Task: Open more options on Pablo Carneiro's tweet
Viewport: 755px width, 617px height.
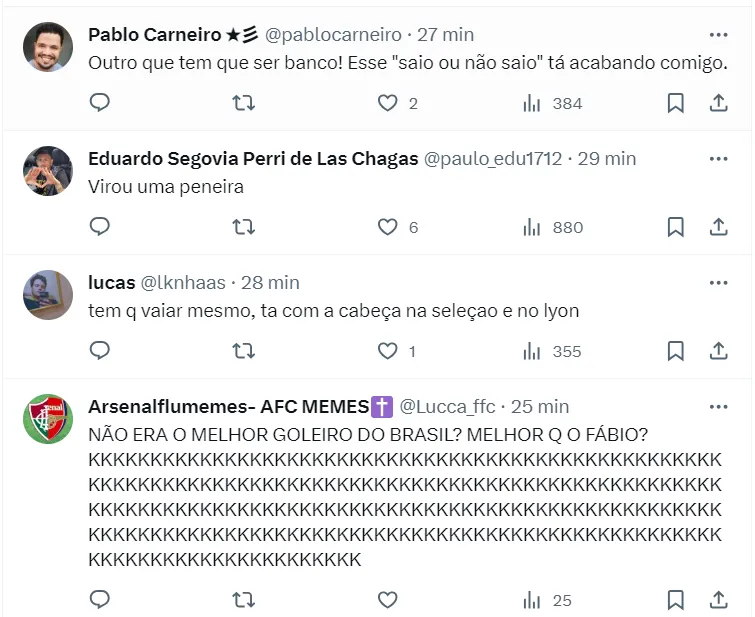Action: (718, 34)
